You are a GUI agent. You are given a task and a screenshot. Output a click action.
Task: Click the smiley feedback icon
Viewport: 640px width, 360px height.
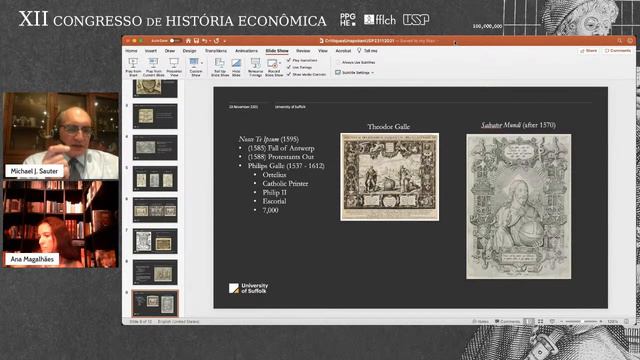click(x=630, y=41)
